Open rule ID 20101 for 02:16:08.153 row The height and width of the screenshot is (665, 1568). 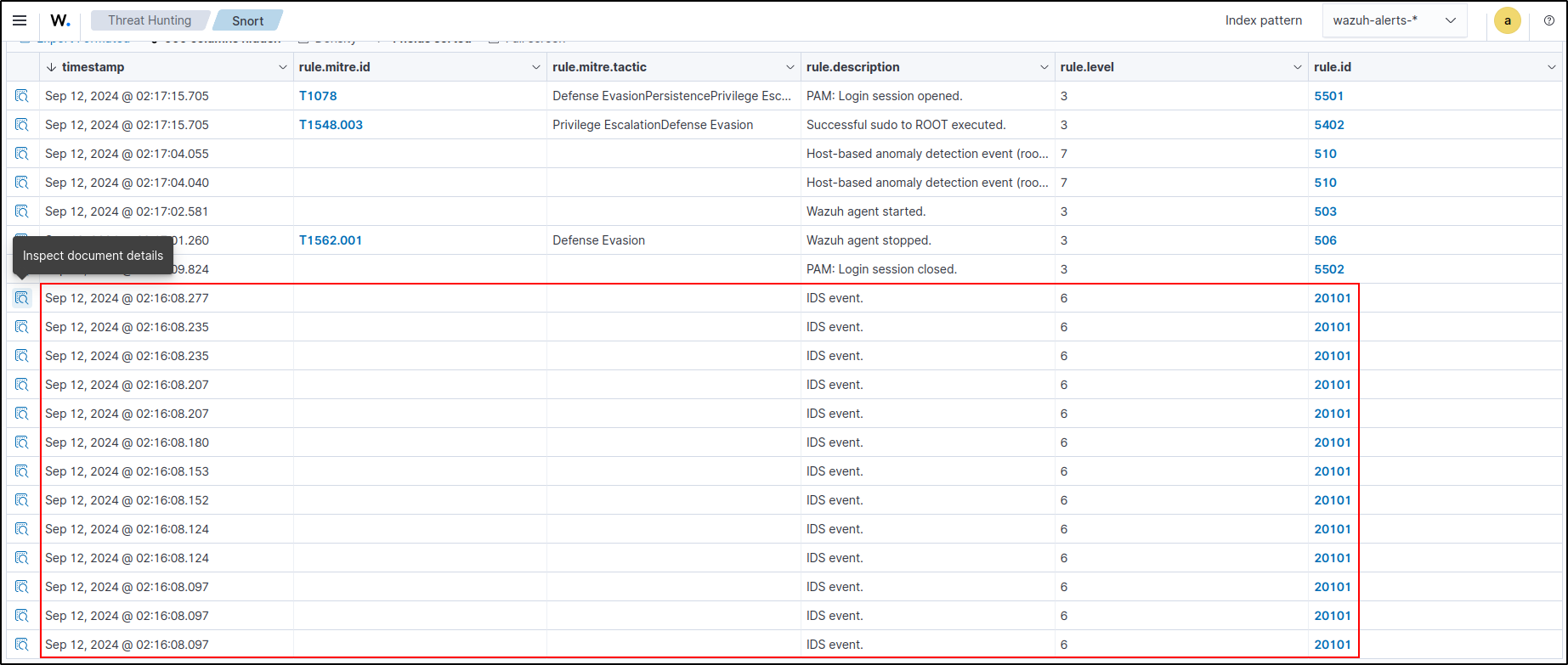(1333, 471)
